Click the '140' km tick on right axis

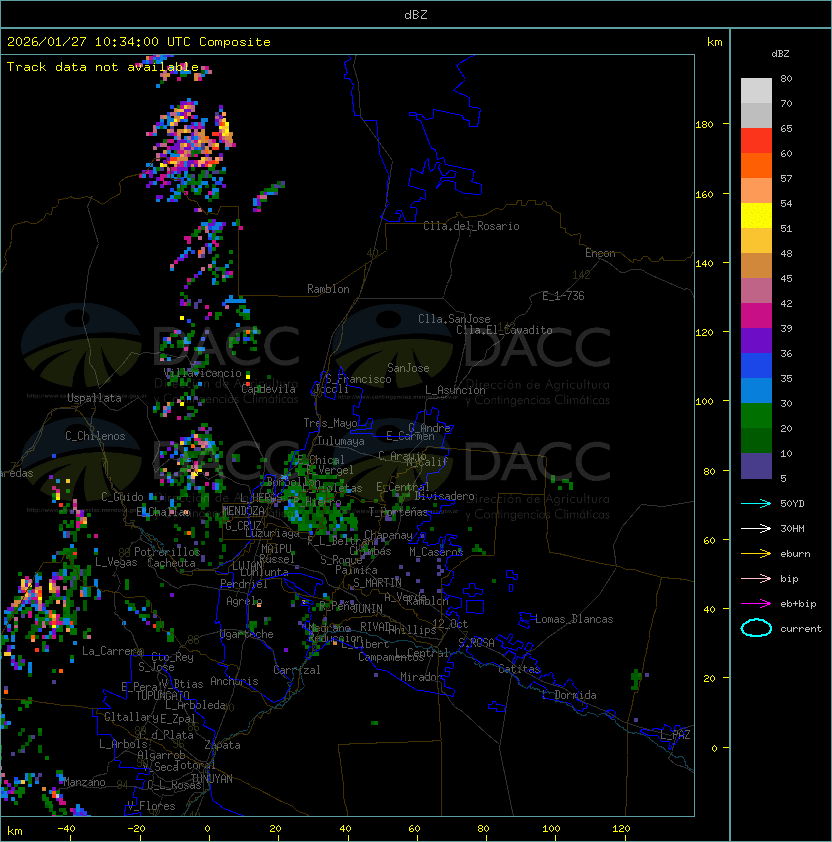click(x=704, y=263)
